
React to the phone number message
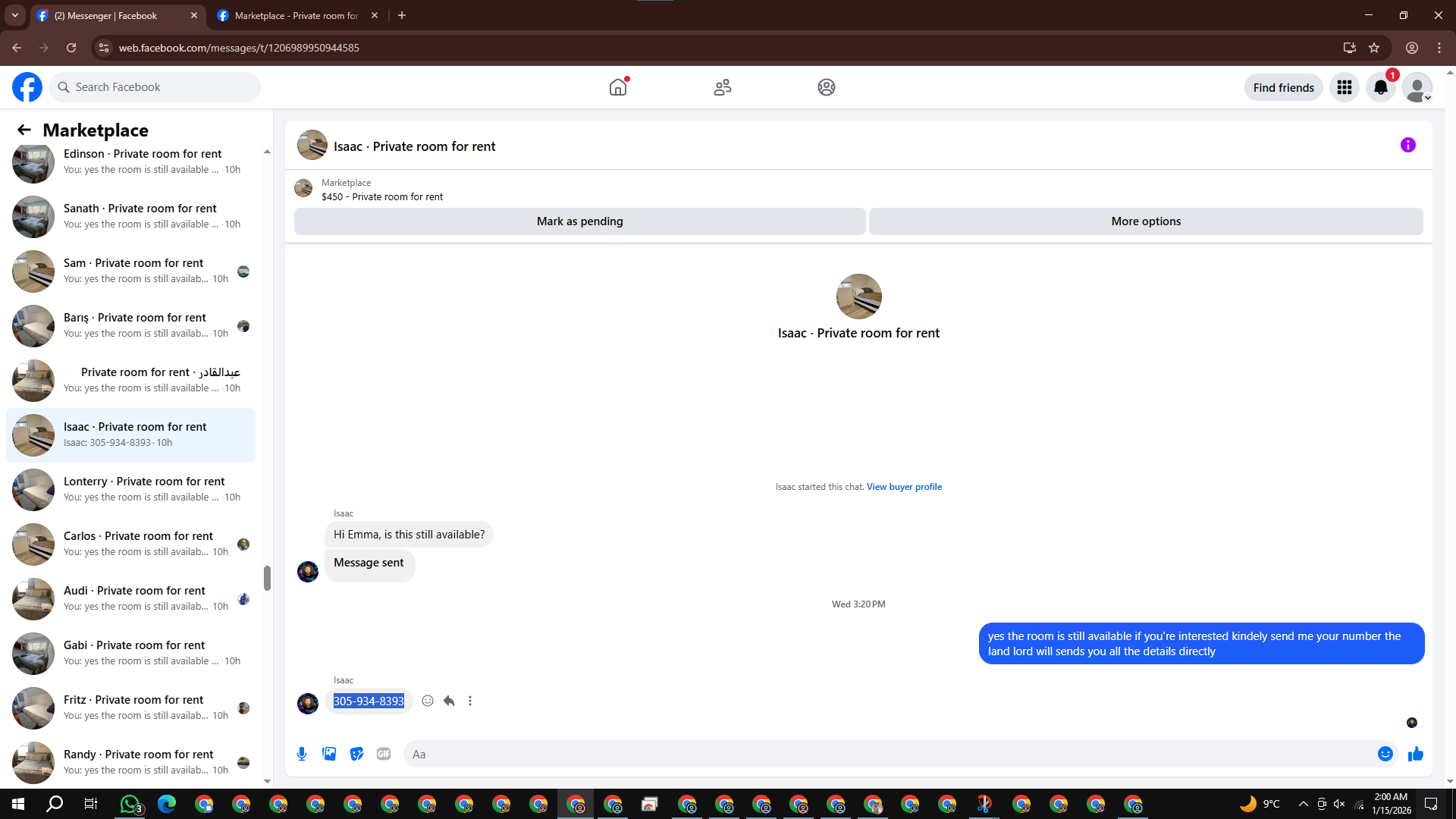tap(428, 701)
